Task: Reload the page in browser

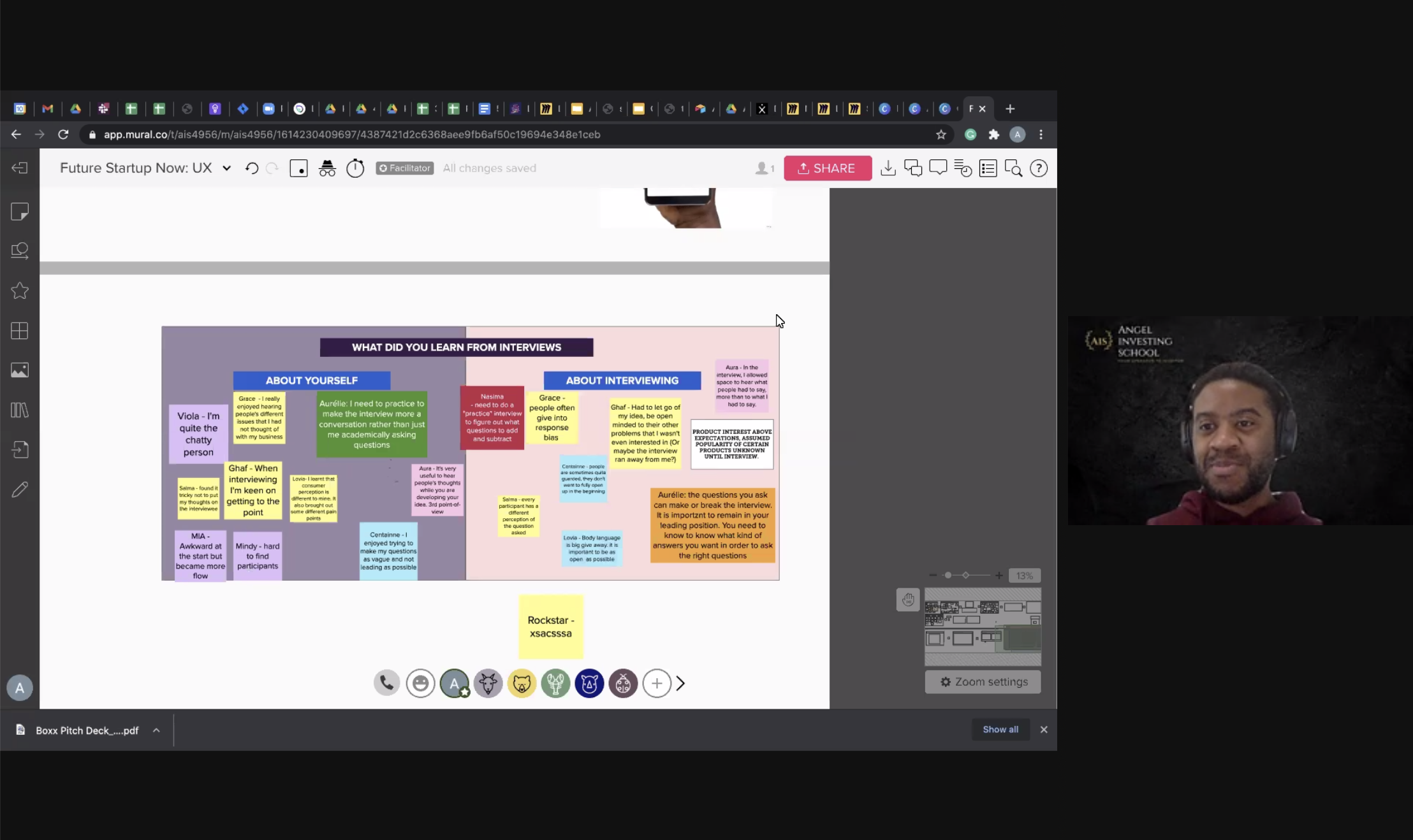Action: (63, 134)
